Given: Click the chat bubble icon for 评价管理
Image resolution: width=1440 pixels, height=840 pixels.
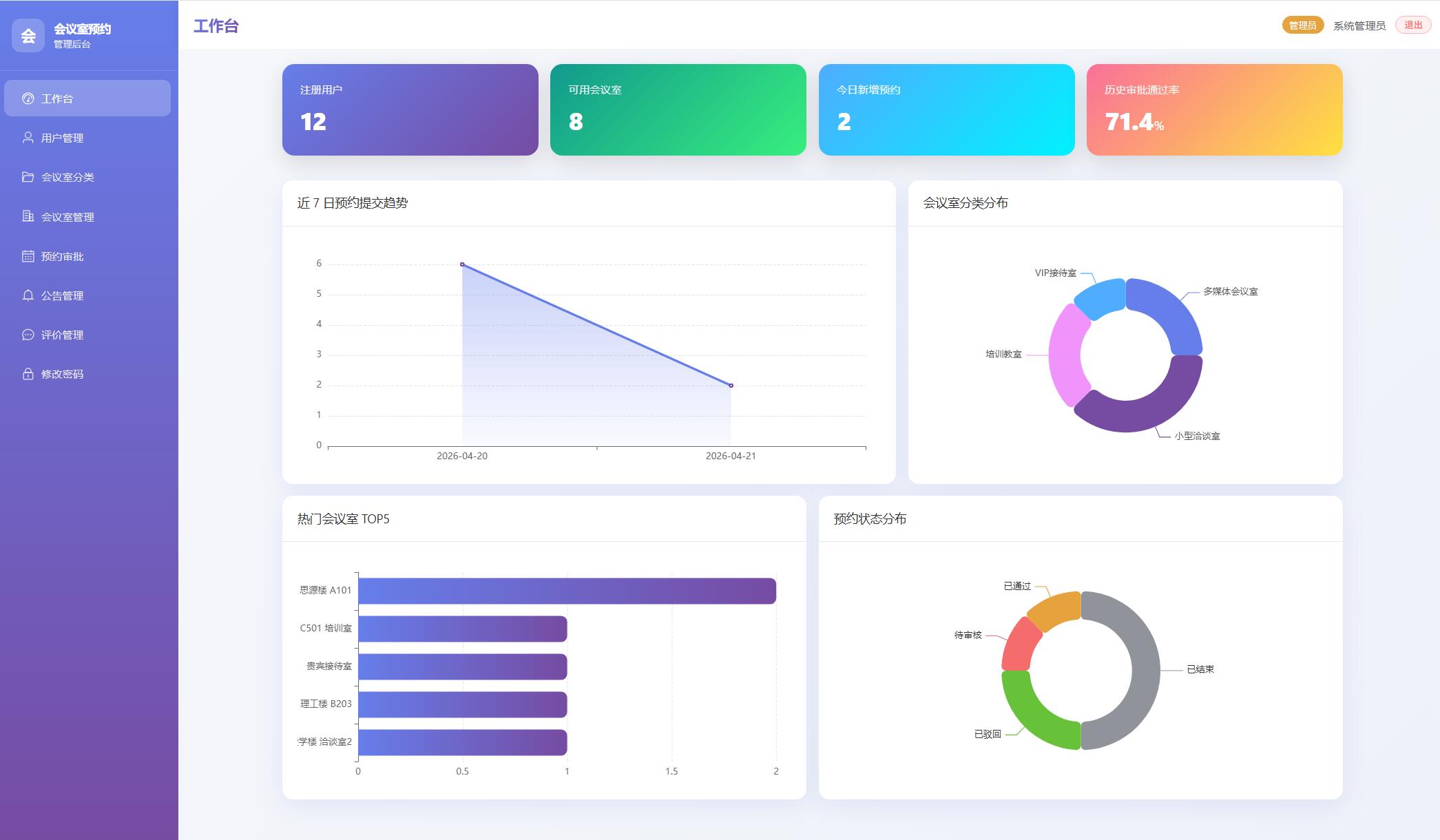Looking at the screenshot, I should 28,335.
